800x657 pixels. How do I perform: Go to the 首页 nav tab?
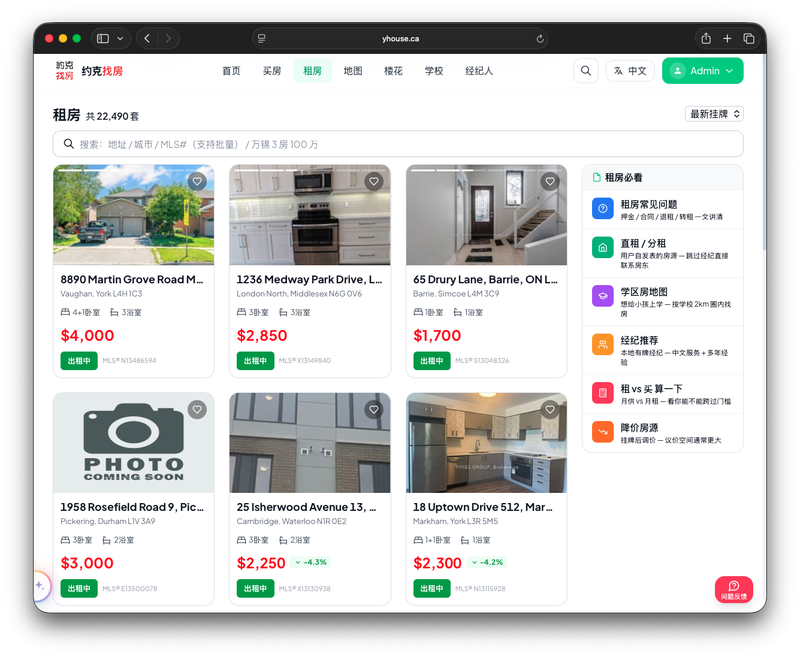(231, 71)
